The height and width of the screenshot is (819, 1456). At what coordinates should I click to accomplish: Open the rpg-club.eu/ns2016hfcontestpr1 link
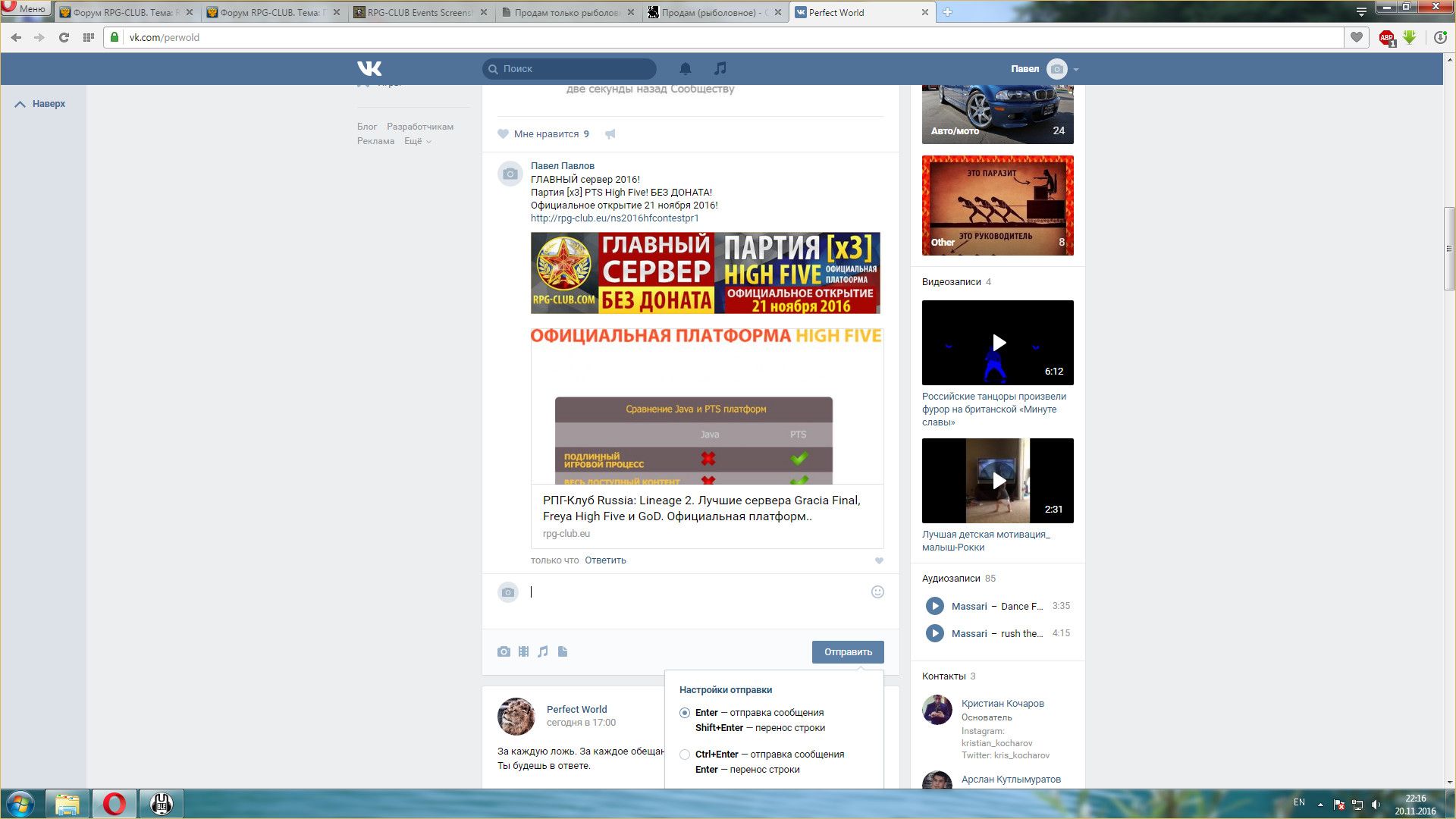pos(614,218)
